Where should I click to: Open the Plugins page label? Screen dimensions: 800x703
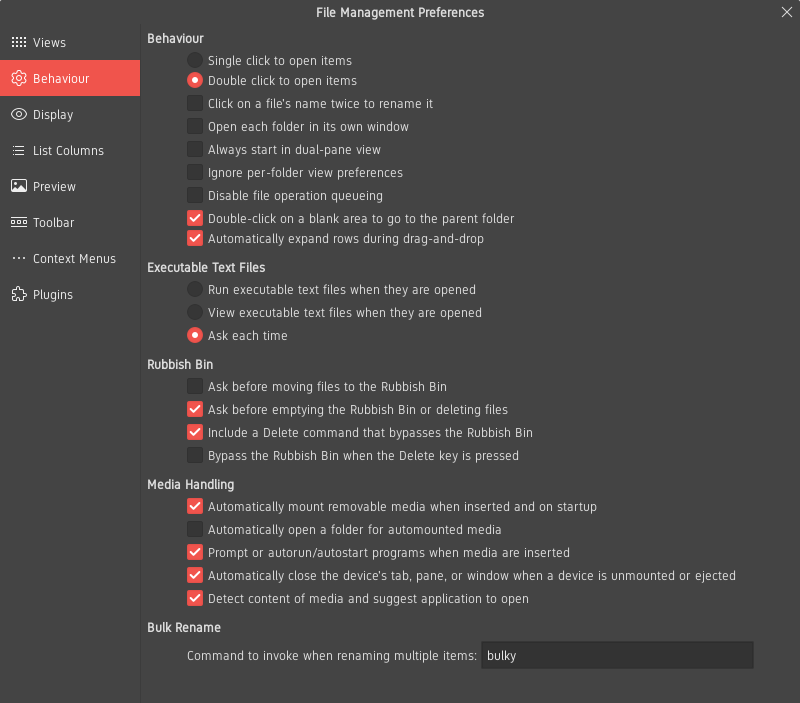pos(53,295)
